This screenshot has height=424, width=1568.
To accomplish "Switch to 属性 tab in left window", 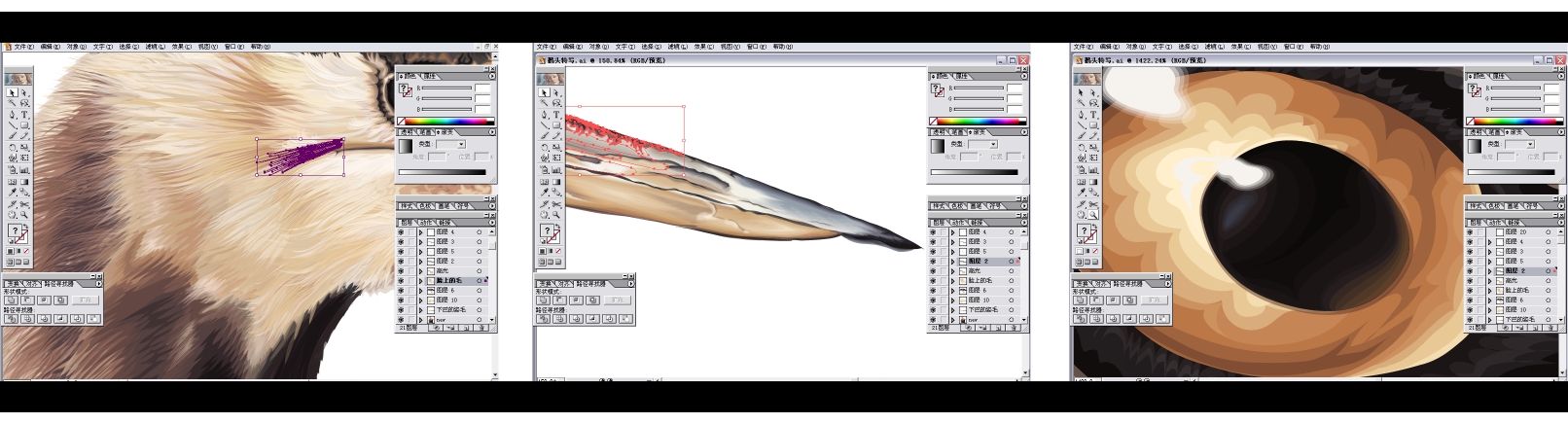I will click(x=429, y=76).
